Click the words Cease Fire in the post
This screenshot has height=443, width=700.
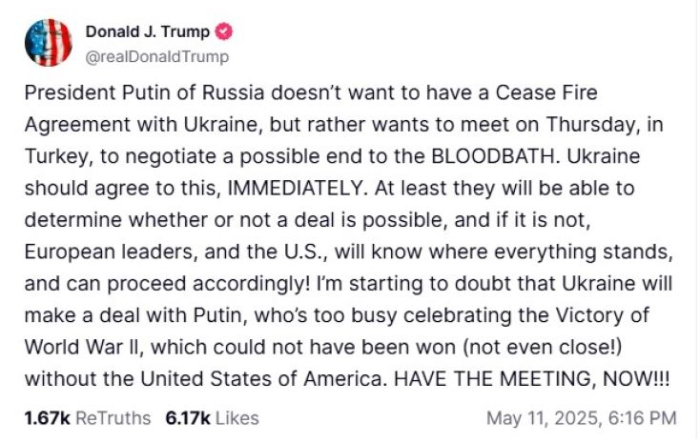pos(546,93)
